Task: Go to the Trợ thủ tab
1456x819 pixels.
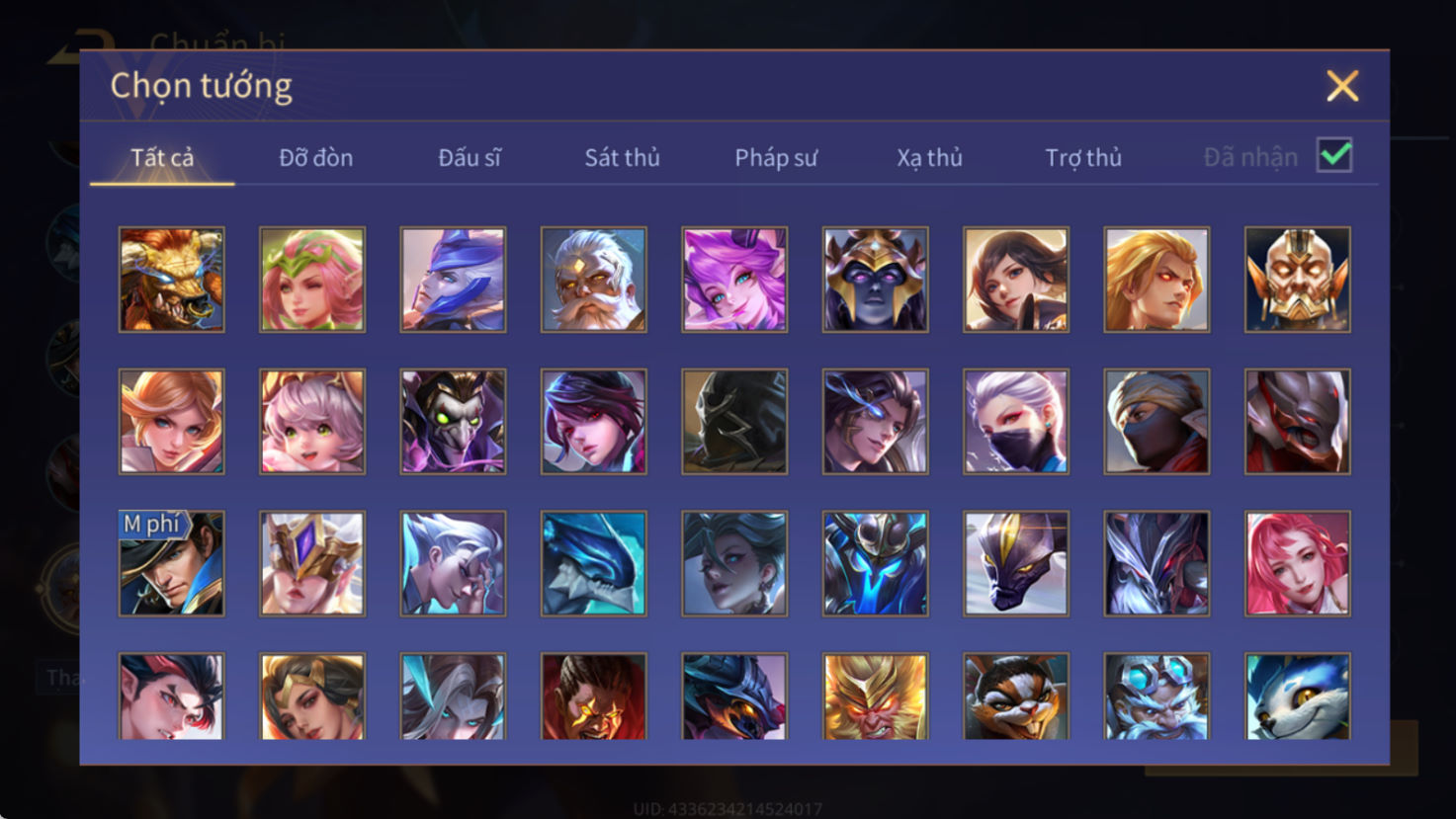Action: pos(1083,158)
